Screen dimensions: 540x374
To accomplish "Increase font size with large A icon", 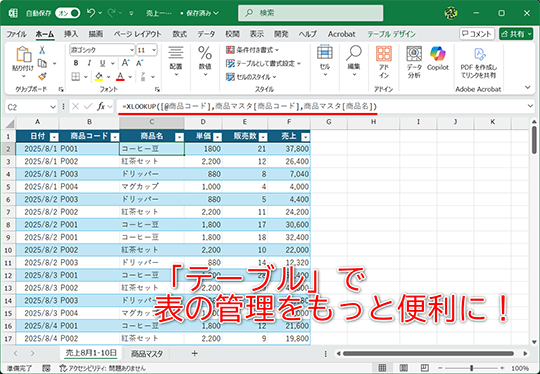I will [x=125, y=63].
